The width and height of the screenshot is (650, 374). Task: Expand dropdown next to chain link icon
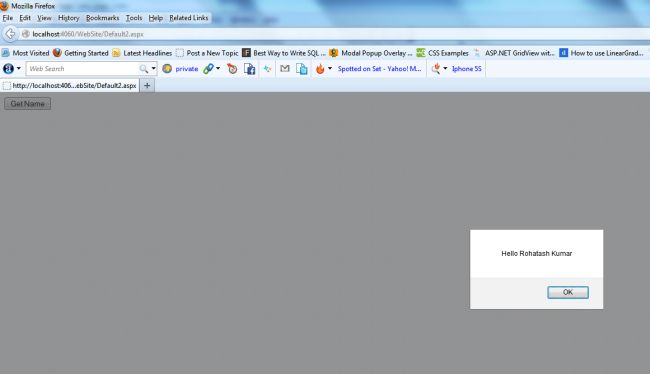point(218,68)
